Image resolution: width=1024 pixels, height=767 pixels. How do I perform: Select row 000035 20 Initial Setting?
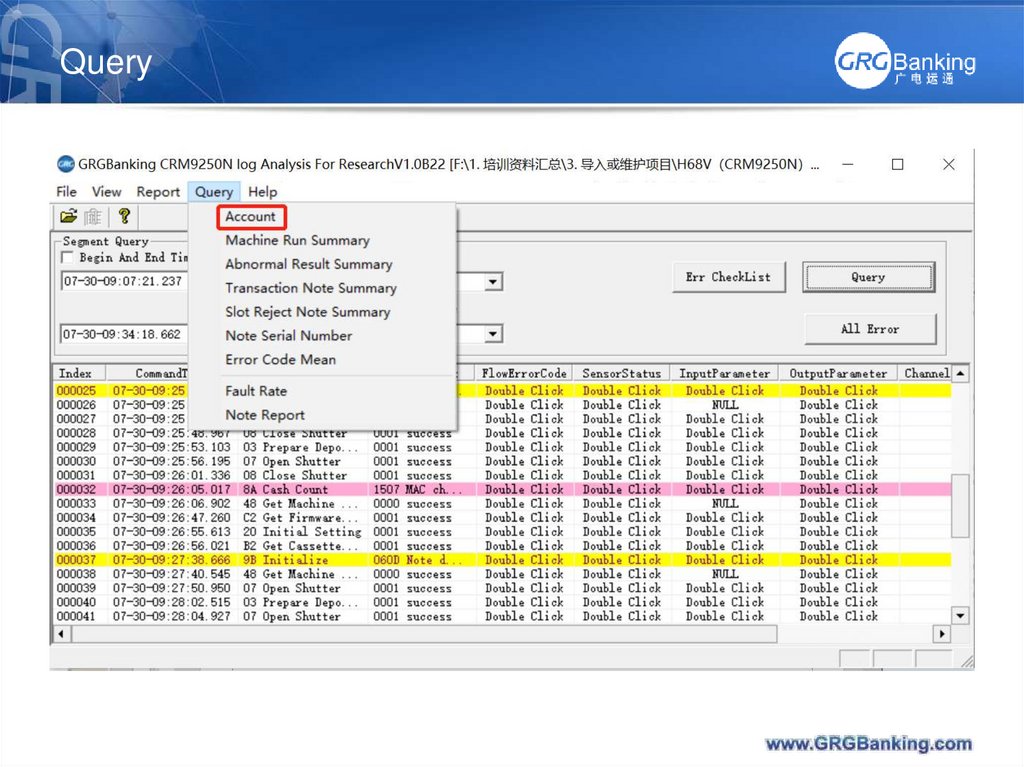pyautogui.click(x=502, y=532)
